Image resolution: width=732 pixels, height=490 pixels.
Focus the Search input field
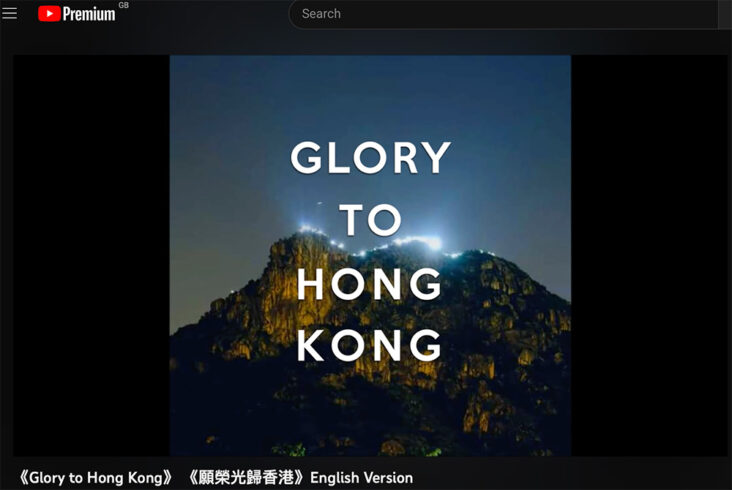[503, 14]
